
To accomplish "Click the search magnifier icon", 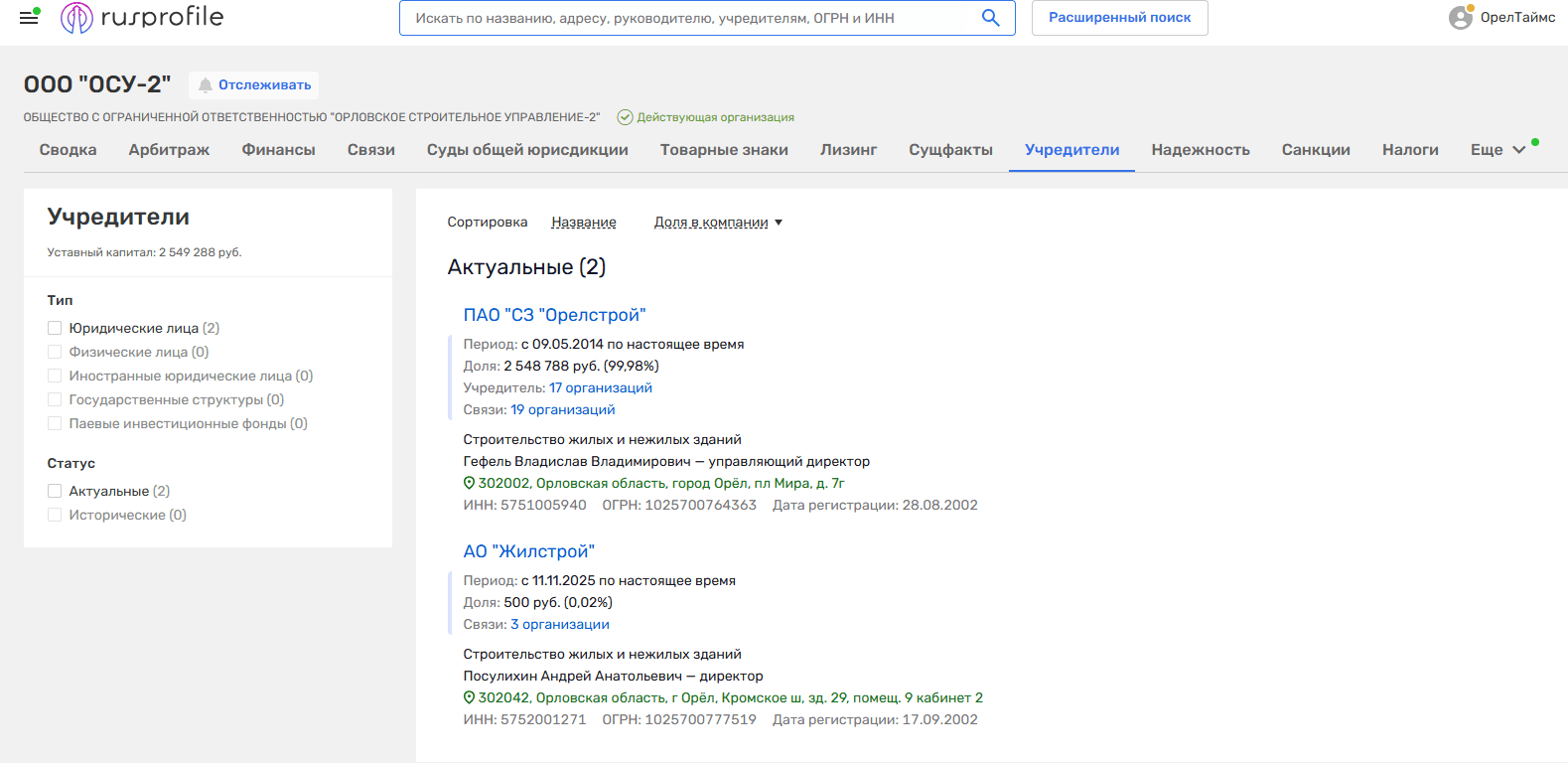I will 990,18.
